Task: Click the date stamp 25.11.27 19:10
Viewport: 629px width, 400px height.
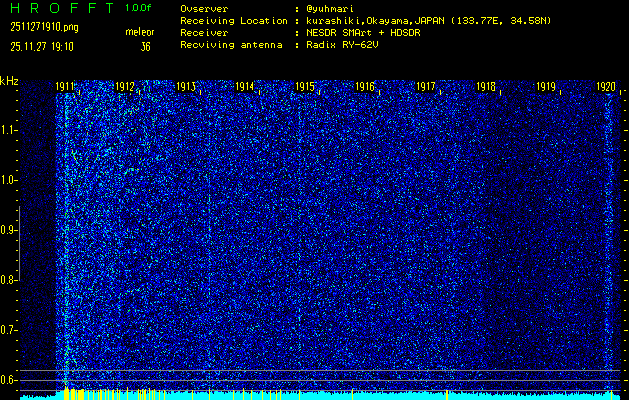Action: (42, 47)
